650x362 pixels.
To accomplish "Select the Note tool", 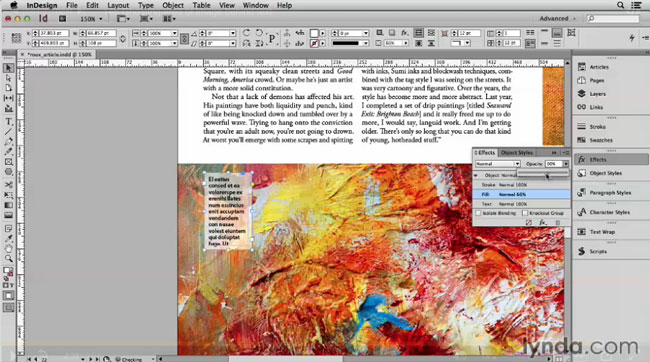I will pos(8,228).
